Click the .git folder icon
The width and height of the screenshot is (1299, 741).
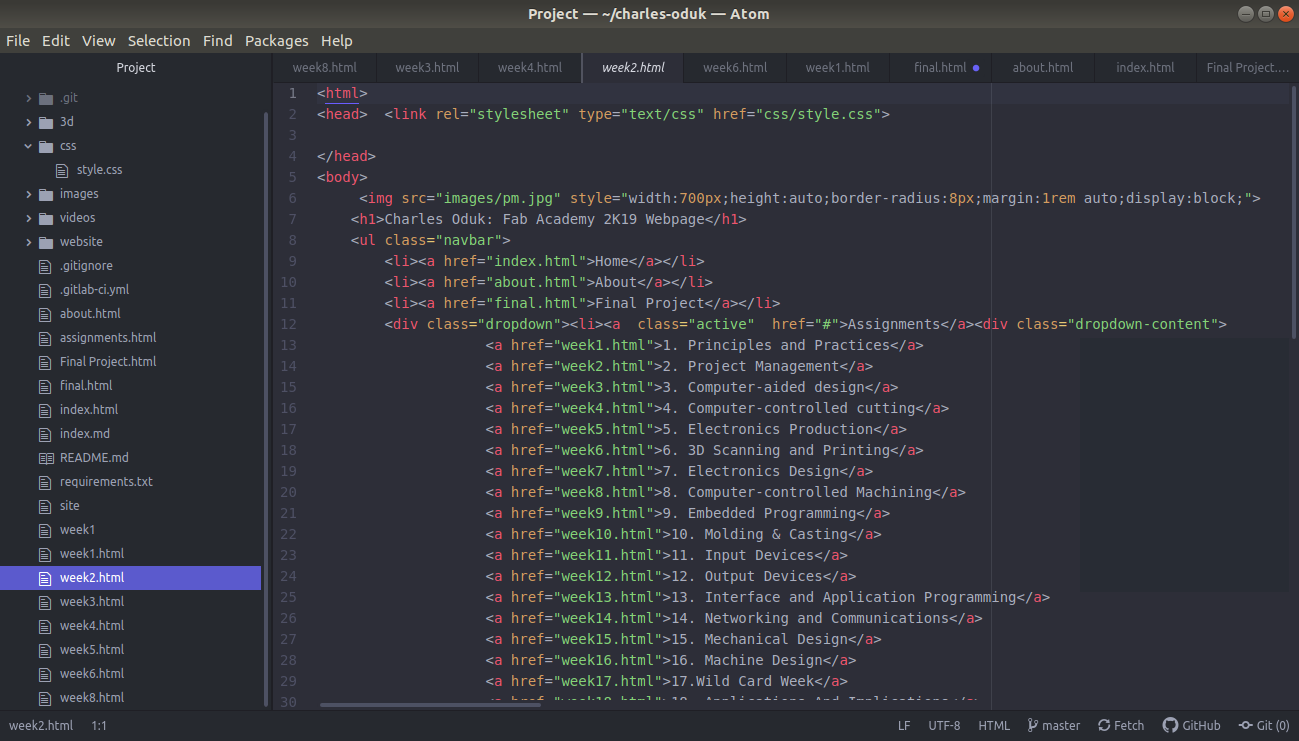pos(45,98)
